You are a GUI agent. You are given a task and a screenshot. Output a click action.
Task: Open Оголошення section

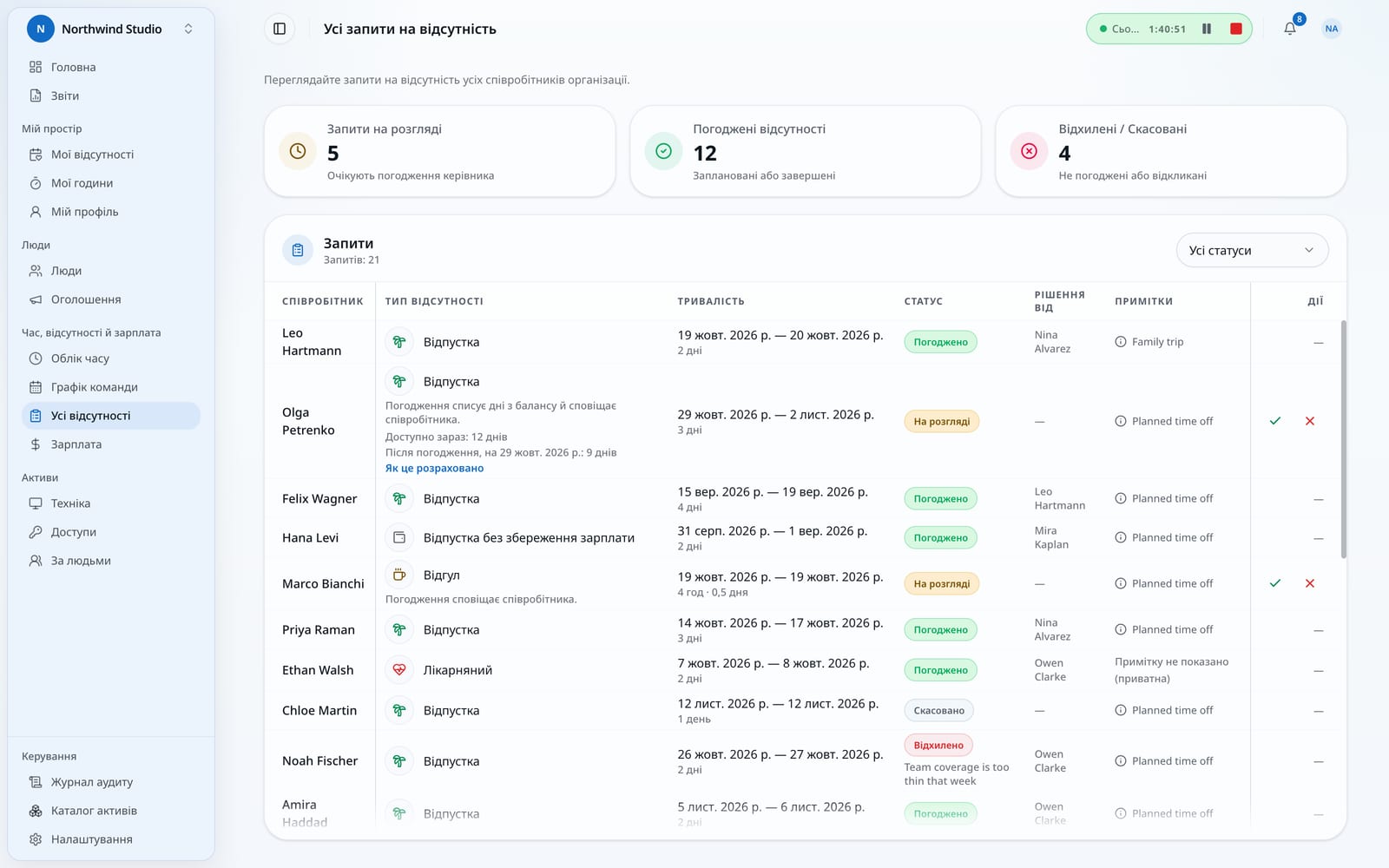(111, 299)
